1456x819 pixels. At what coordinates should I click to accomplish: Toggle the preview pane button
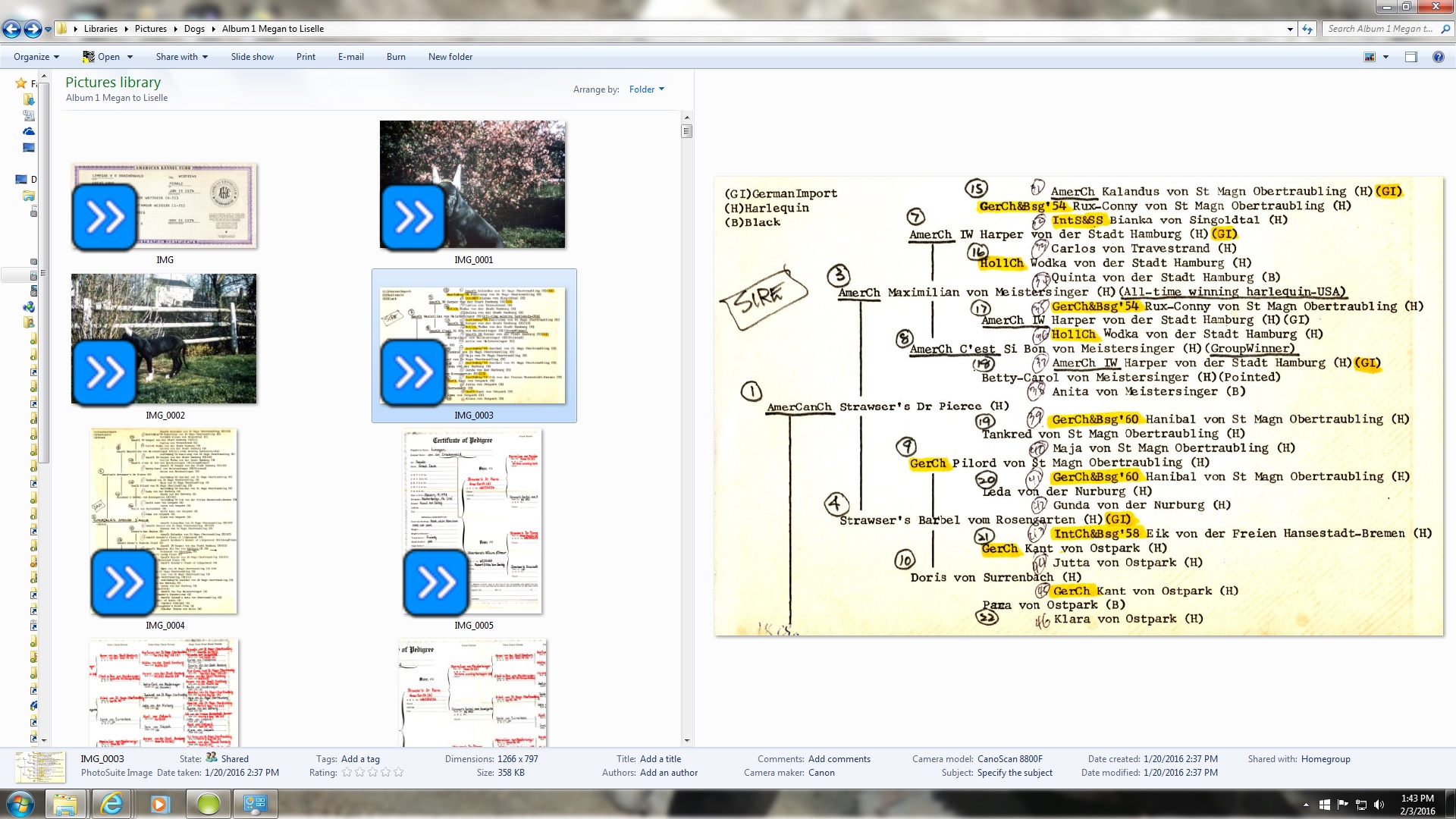tap(1410, 57)
